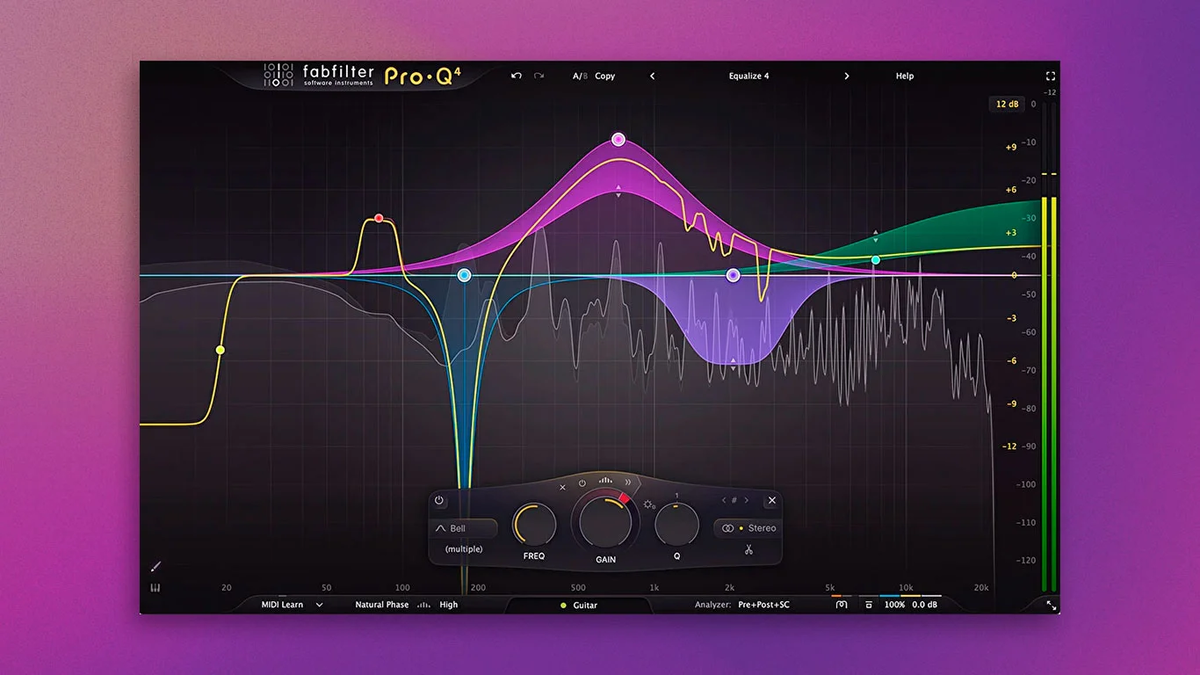This screenshot has width=1200, height=675.
Task: Click the EQ sketch pencil icon
Action: 156,567
